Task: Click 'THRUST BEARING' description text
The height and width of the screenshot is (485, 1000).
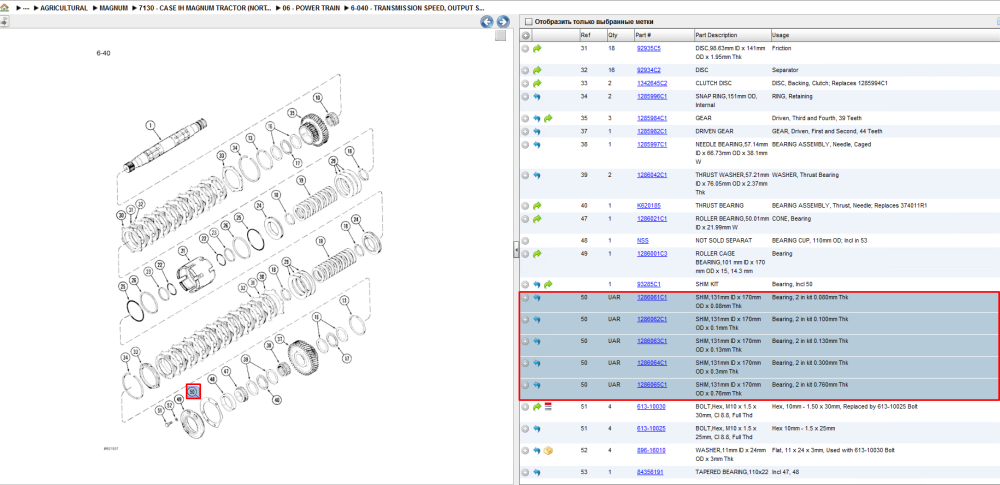Action: point(719,205)
